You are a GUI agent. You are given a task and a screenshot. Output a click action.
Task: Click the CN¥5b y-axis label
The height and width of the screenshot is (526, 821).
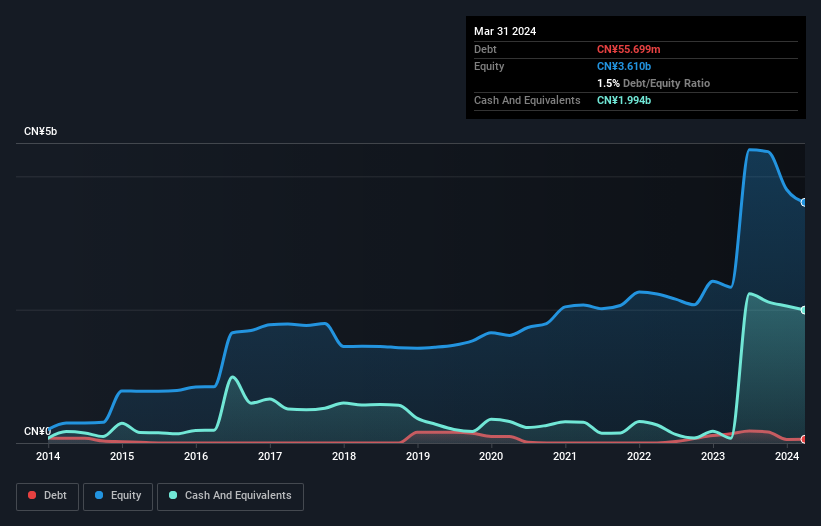pos(40,131)
